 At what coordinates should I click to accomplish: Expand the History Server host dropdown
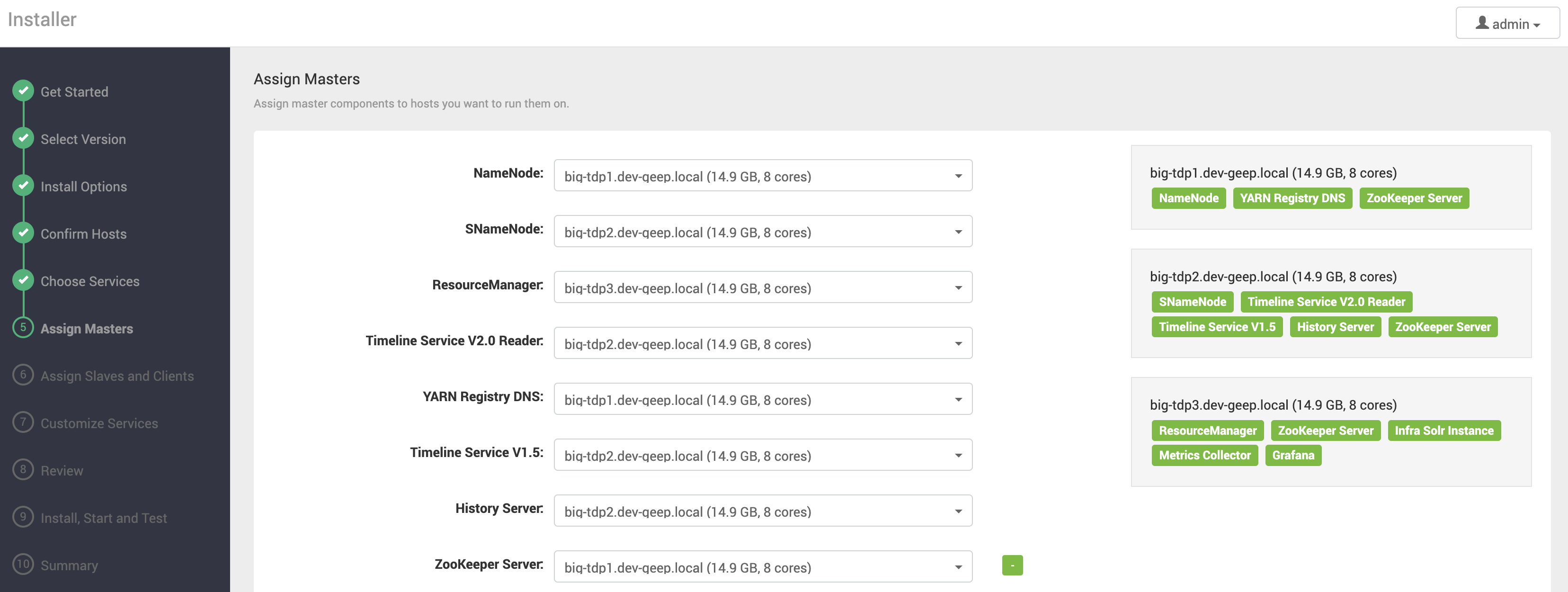point(956,511)
